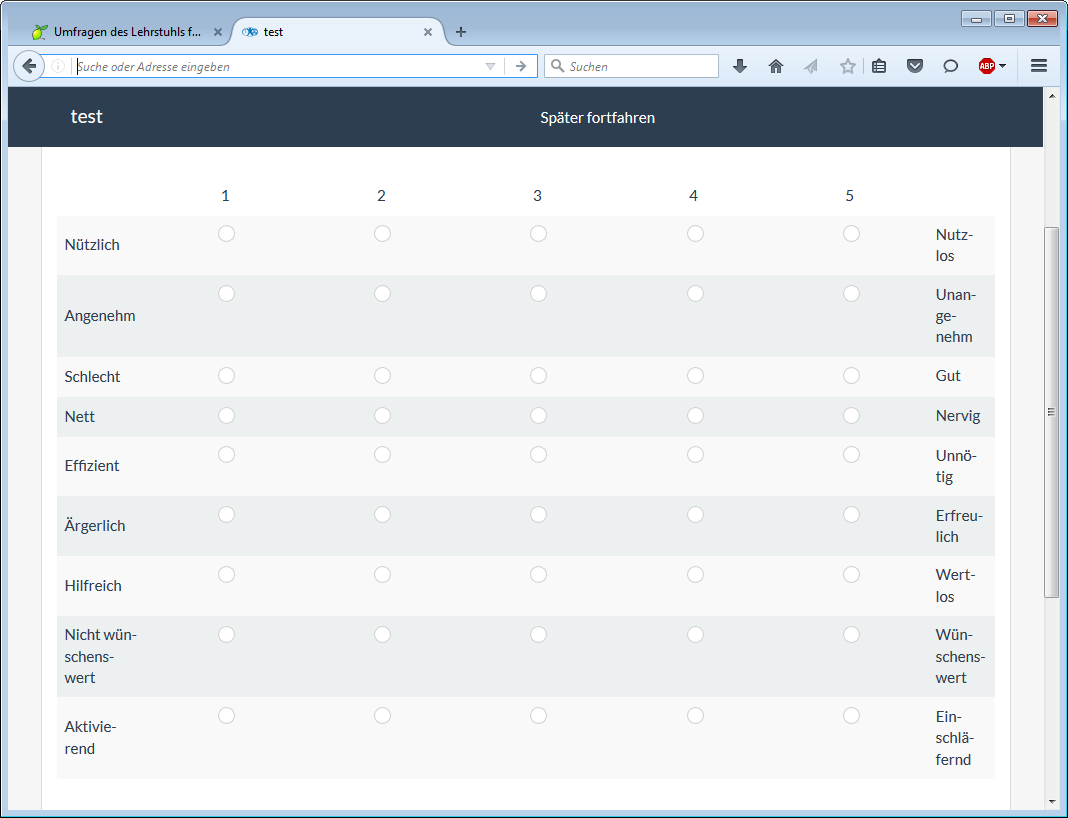Click the Adblock Plus ABP icon
The image size is (1068, 818).
pyautogui.click(x=986, y=66)
